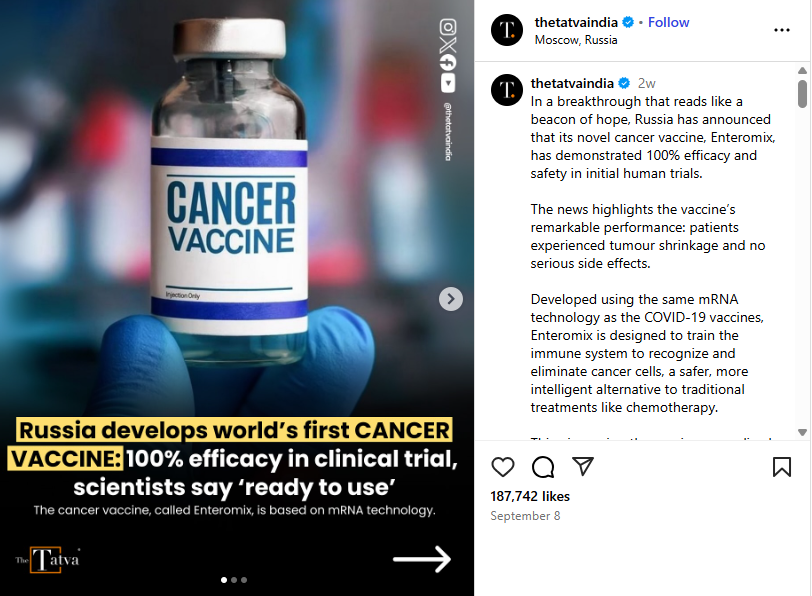The width and height of the screenshot is (812, 596).
Task: Click the caption scrollbar up arrow
Action: coord(802,70)
